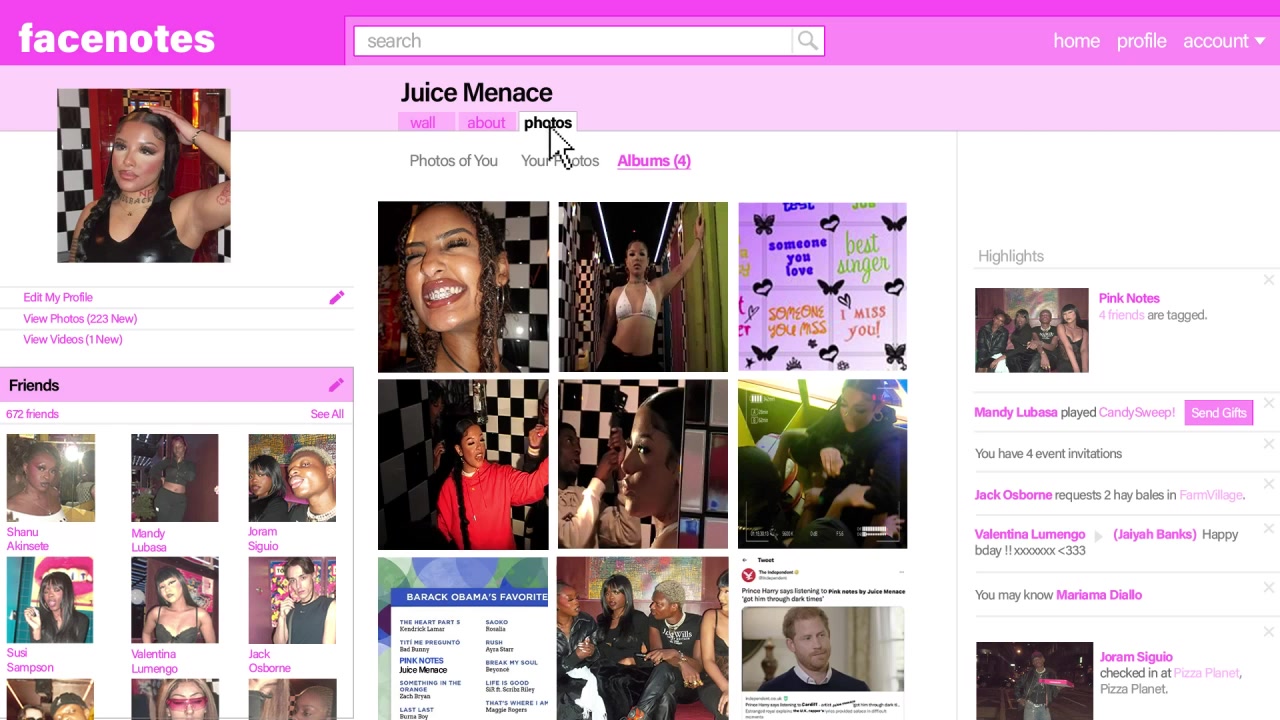Dismiss the 4 event invitations notice
Viewport: 1280px width, 720px height.
(1269, 443)
